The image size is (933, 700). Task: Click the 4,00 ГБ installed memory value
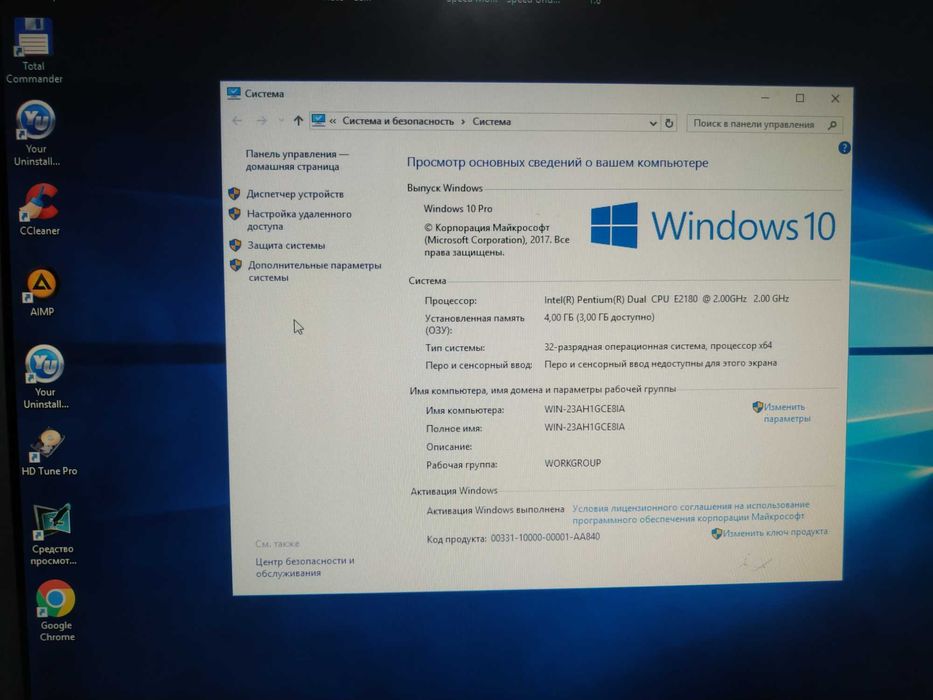tap(599, 317)
